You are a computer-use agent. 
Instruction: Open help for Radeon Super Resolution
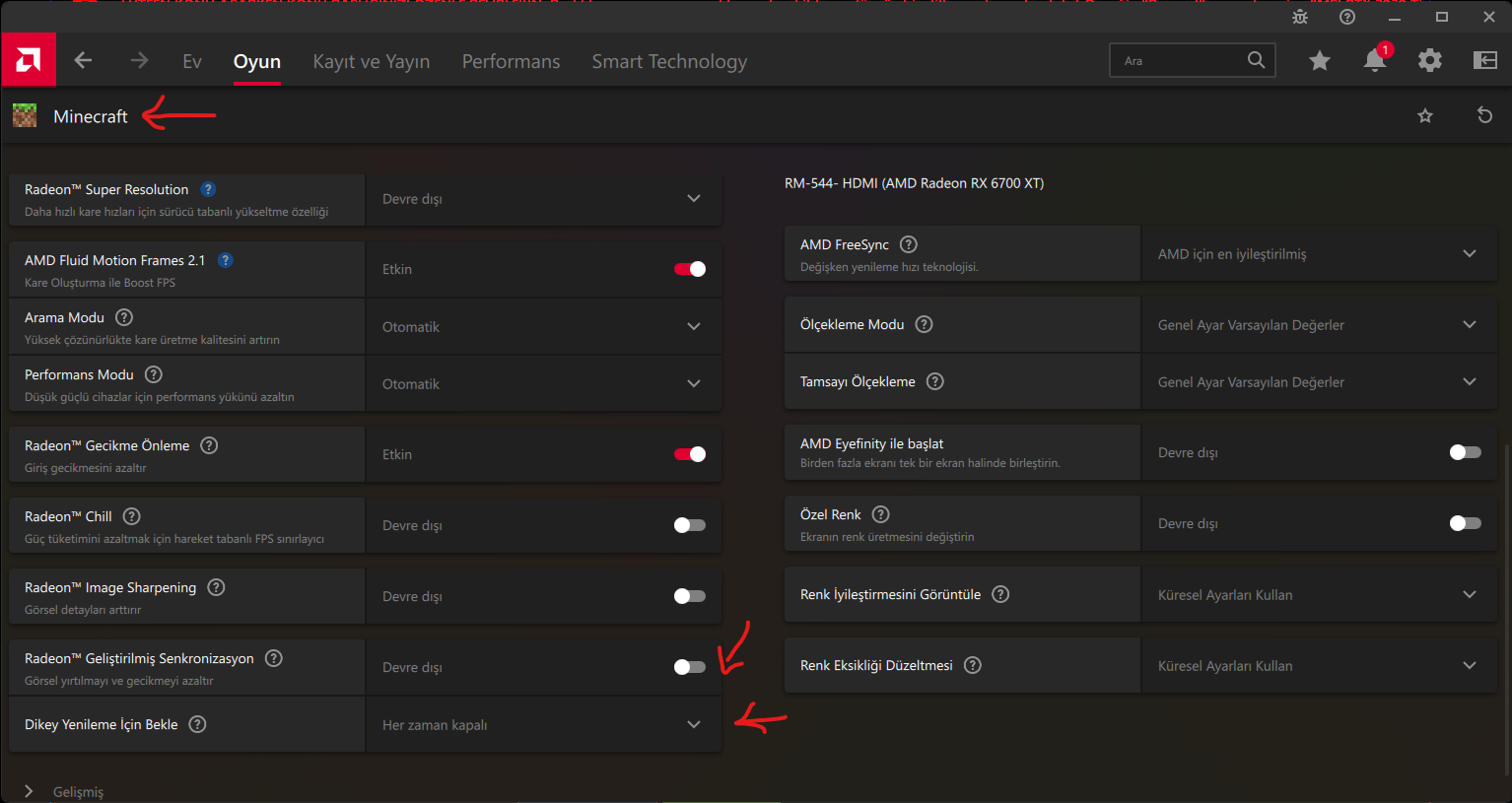coord(208,189)
